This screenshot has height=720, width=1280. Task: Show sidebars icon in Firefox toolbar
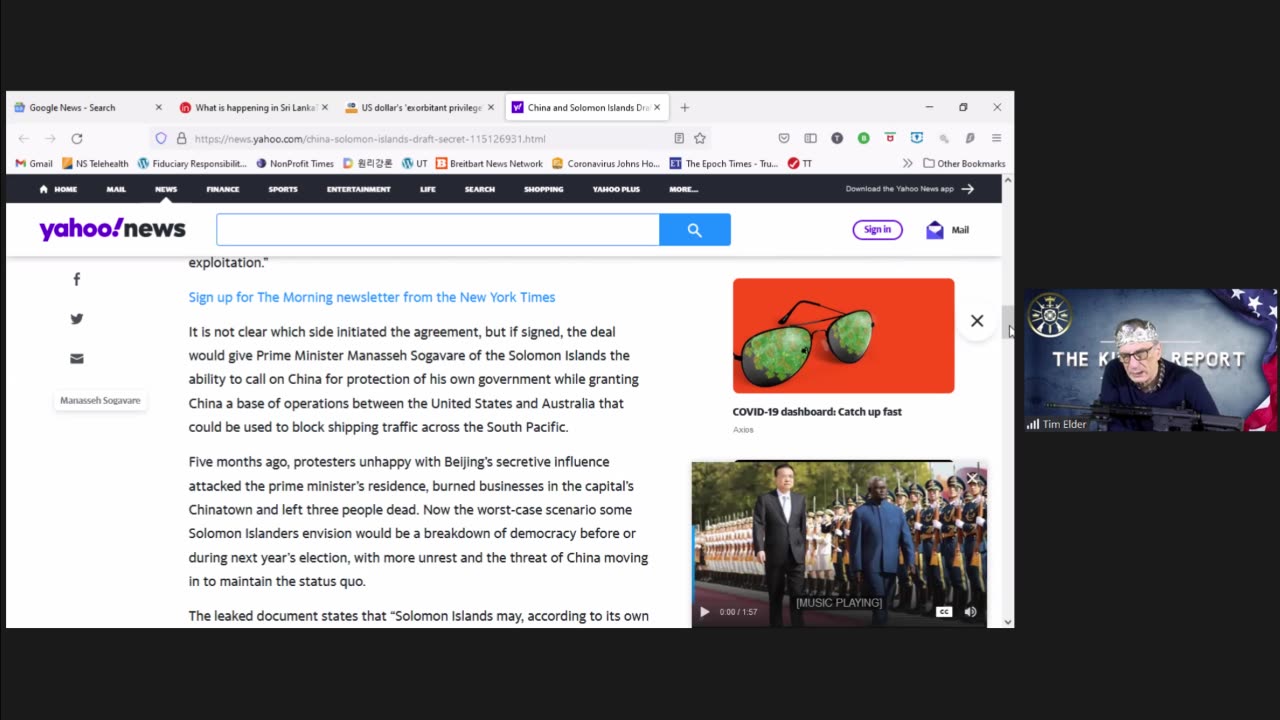[x=811, y=138]
